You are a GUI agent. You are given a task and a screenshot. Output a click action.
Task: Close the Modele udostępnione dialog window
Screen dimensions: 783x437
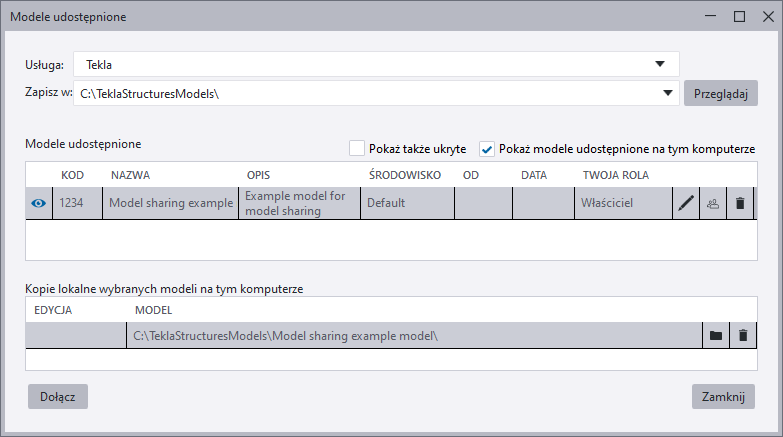[x=768, y=16]
